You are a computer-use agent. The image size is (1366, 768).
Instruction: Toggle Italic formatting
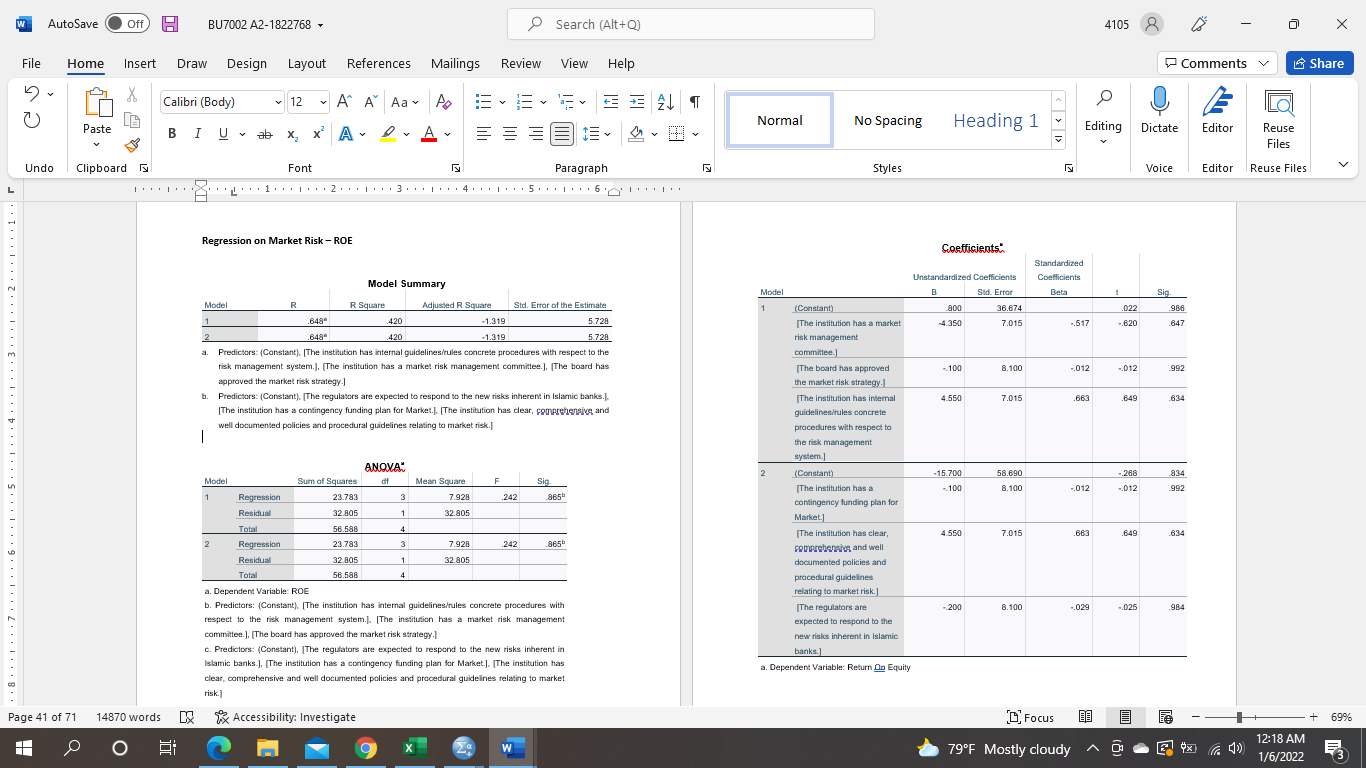[x=197, y=134]
